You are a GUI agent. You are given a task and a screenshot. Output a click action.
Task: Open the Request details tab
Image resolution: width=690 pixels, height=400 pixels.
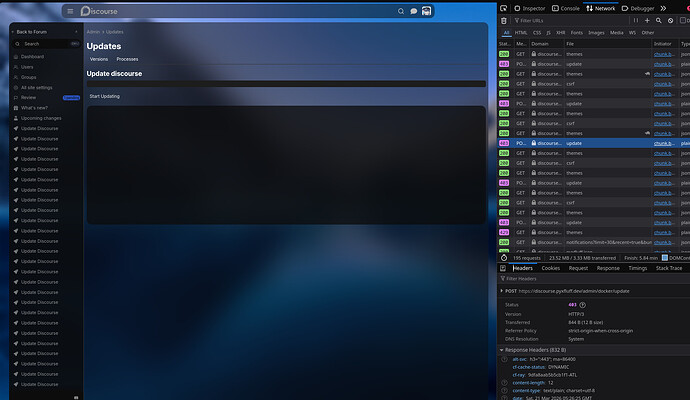[578, 268]
